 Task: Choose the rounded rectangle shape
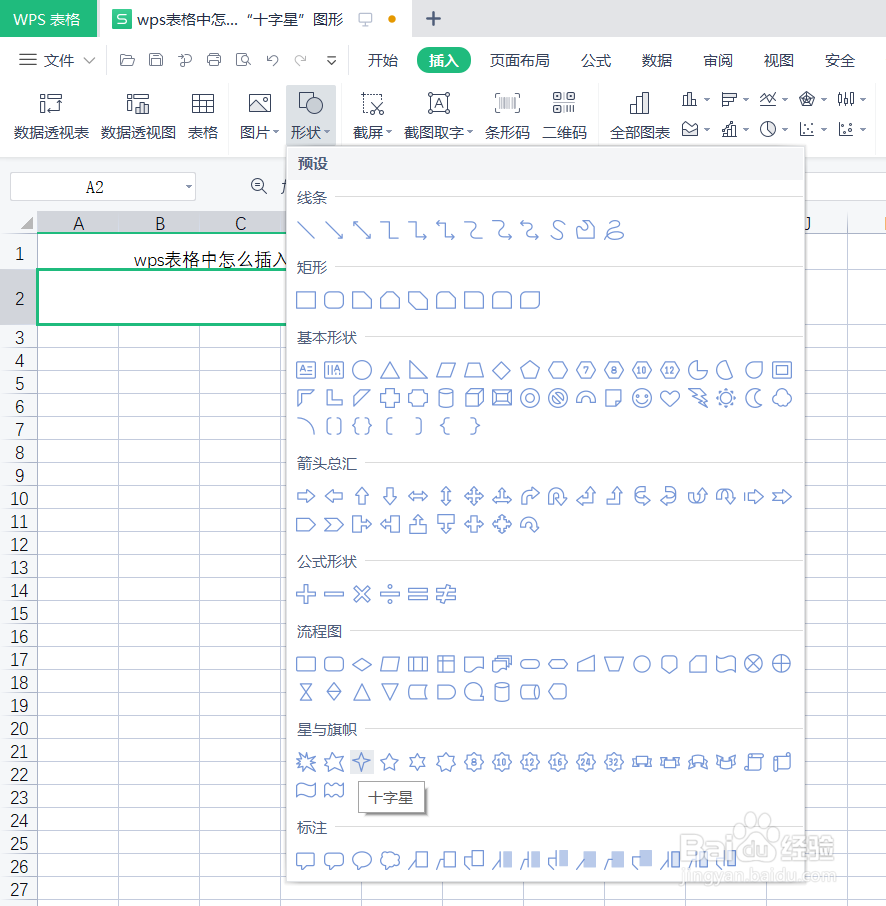[x=334, y=300]
